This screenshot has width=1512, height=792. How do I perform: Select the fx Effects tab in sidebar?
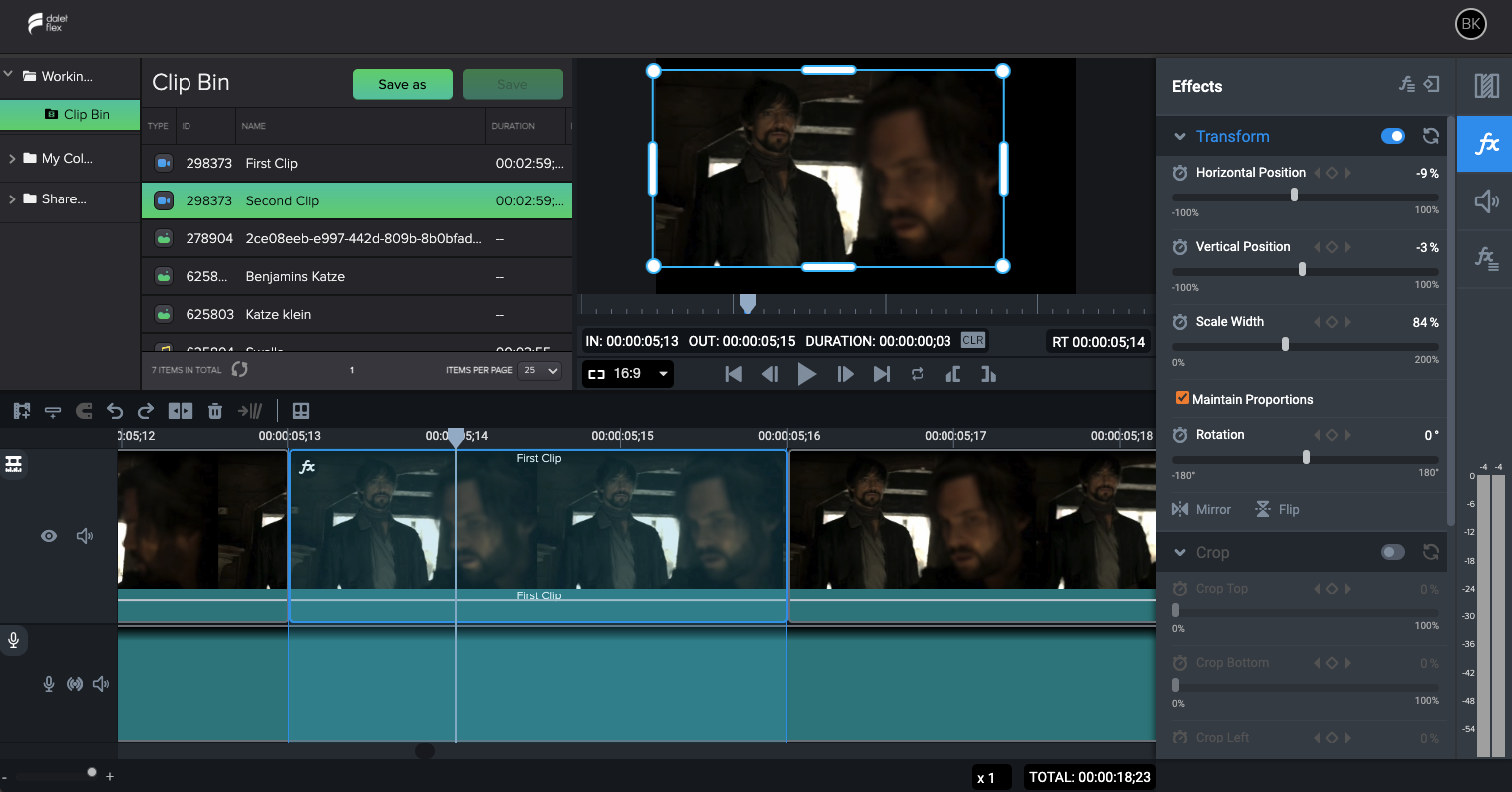tap(1486, 144)
